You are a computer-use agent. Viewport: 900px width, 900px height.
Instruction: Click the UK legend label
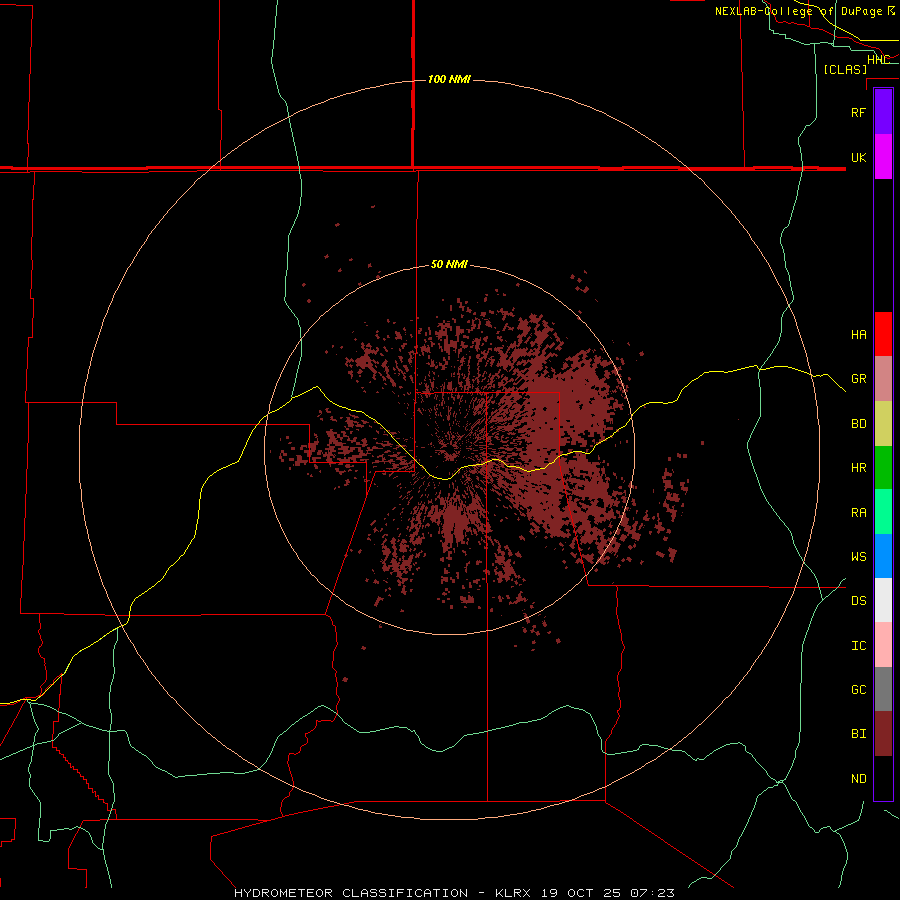click(x=859, y=157)
